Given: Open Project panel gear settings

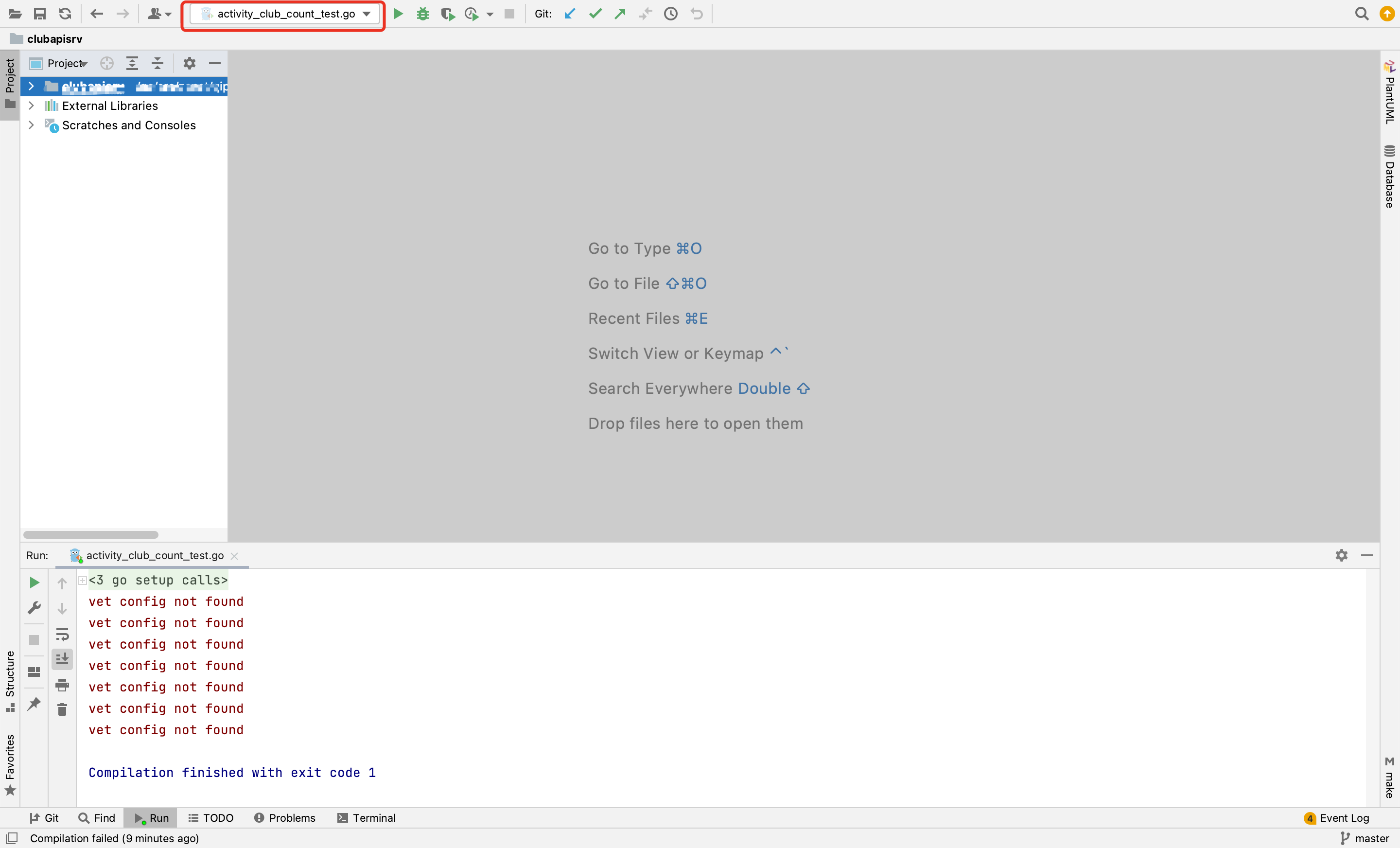Looking at the screenshot, I should 189,63.
